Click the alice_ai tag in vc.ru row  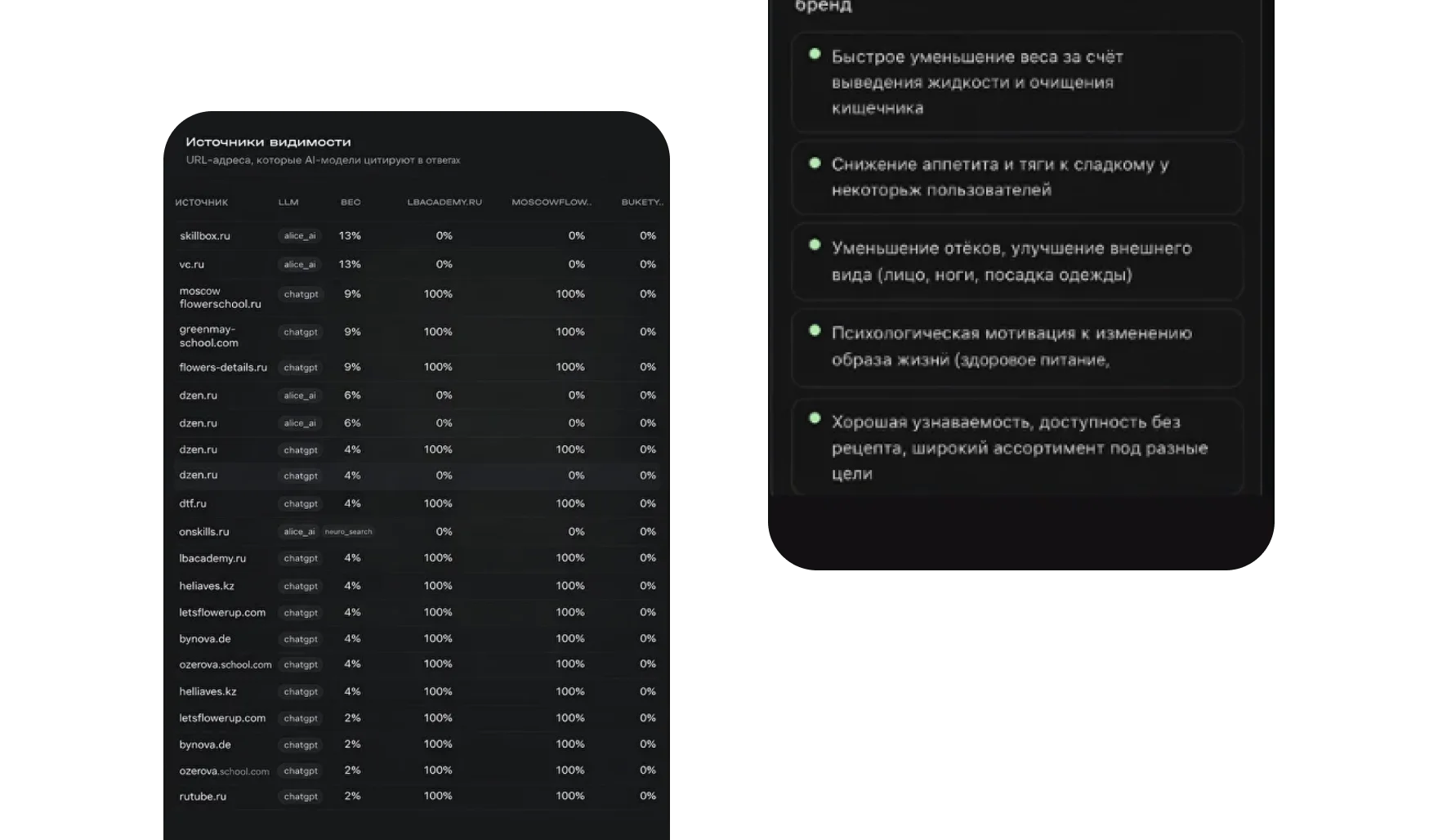pyautogui.click(x=300, y=265)
